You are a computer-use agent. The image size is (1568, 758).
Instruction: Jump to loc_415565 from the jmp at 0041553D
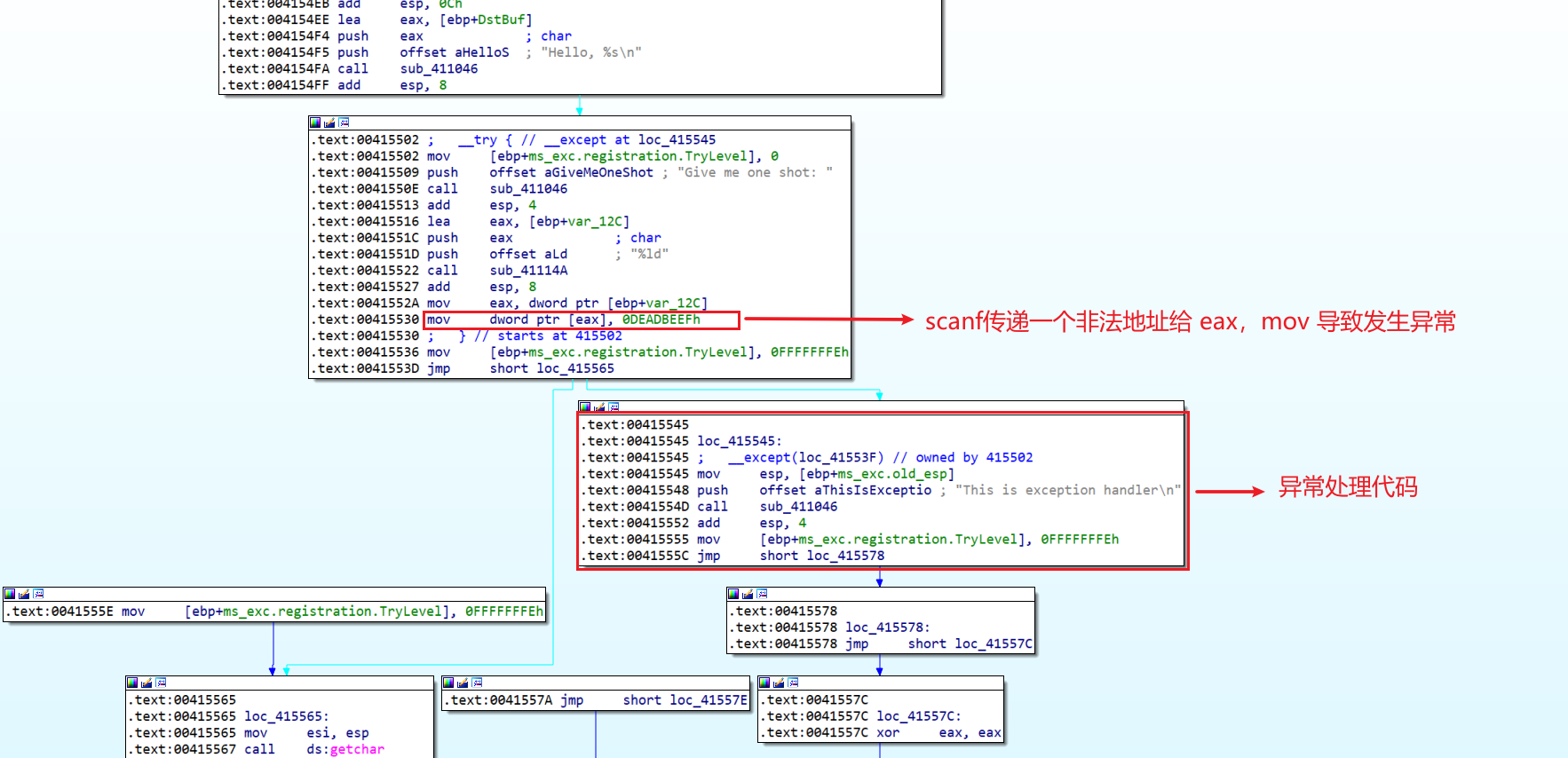(574, 368)
